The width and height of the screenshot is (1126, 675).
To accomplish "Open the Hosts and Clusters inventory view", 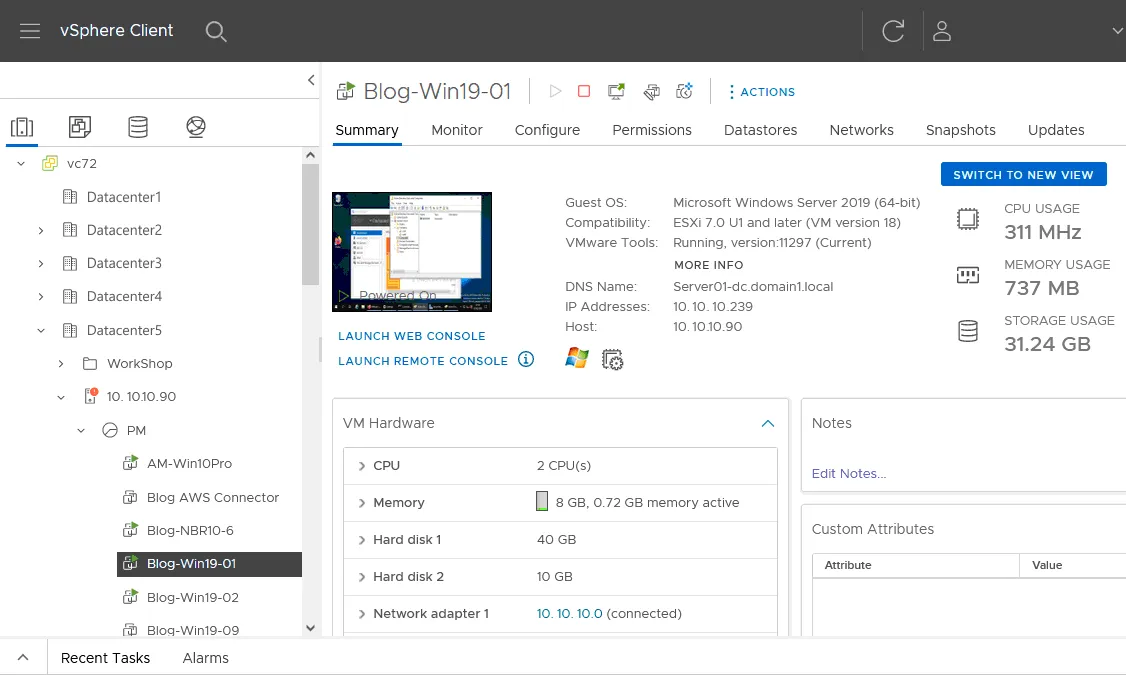I will click(x=22, y=127).
